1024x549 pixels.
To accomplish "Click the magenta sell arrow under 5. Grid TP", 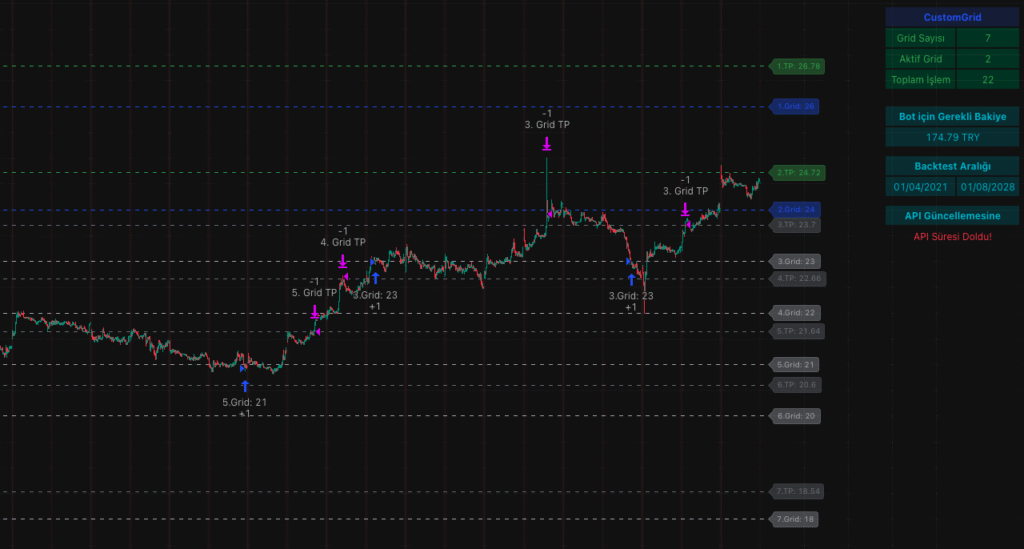I will click(315, 312).
